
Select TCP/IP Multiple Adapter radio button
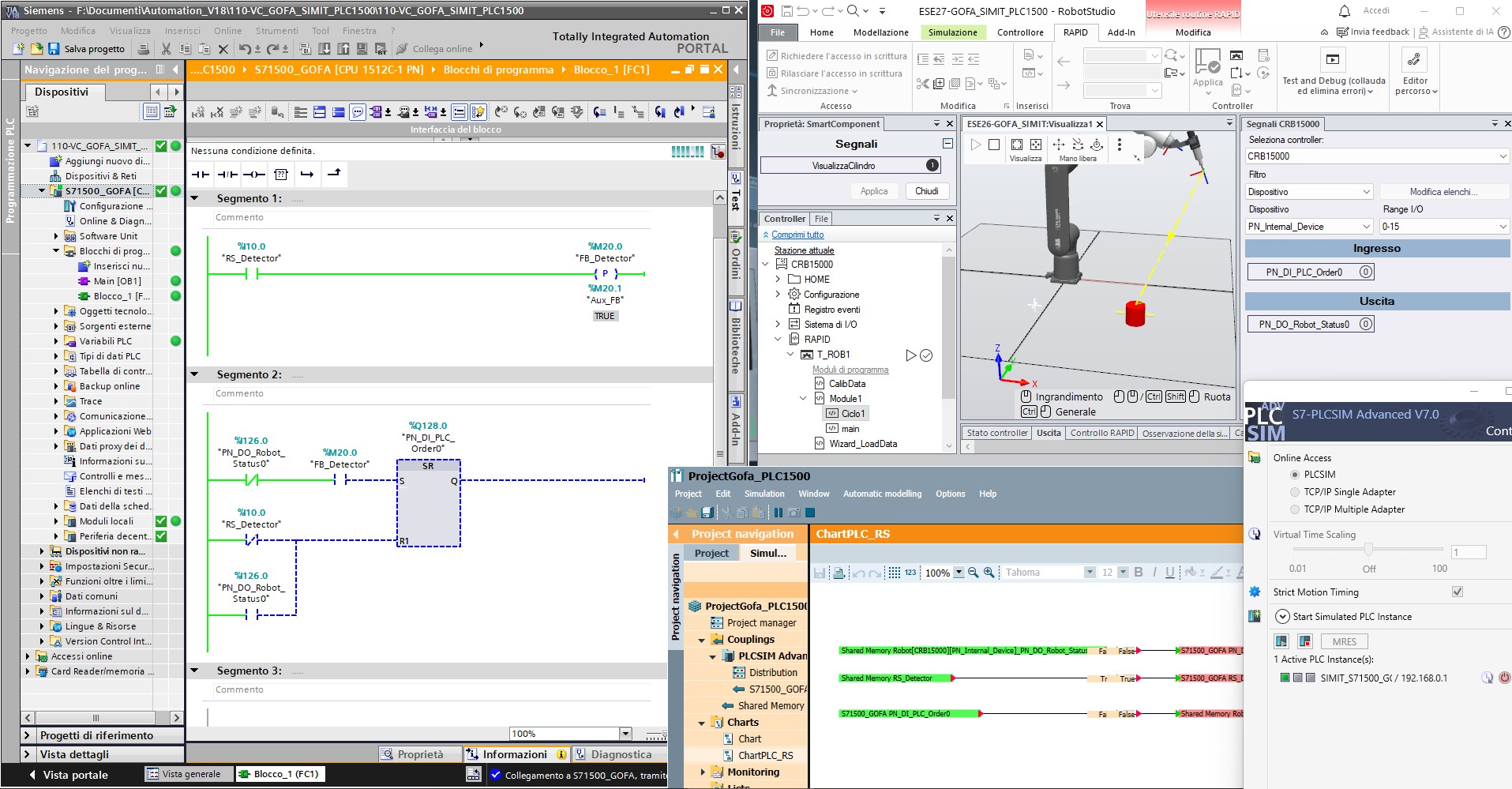1295,509
